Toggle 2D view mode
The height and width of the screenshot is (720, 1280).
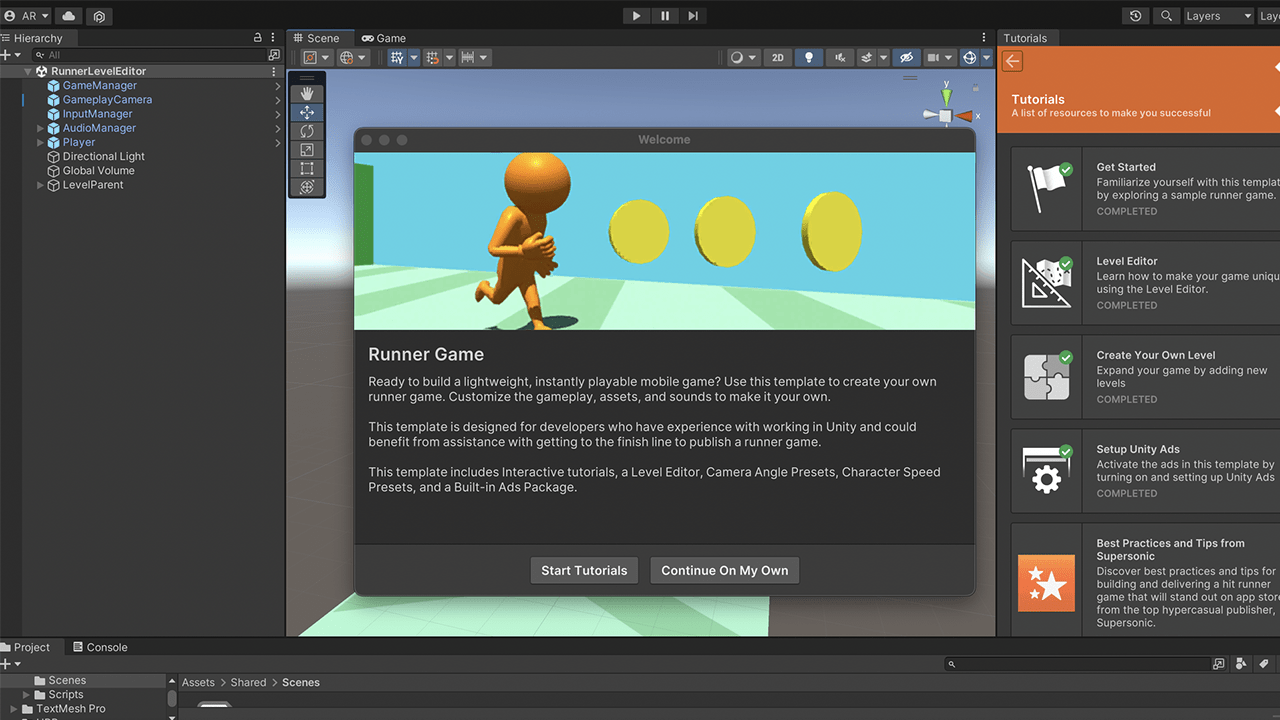click(778, 58)
